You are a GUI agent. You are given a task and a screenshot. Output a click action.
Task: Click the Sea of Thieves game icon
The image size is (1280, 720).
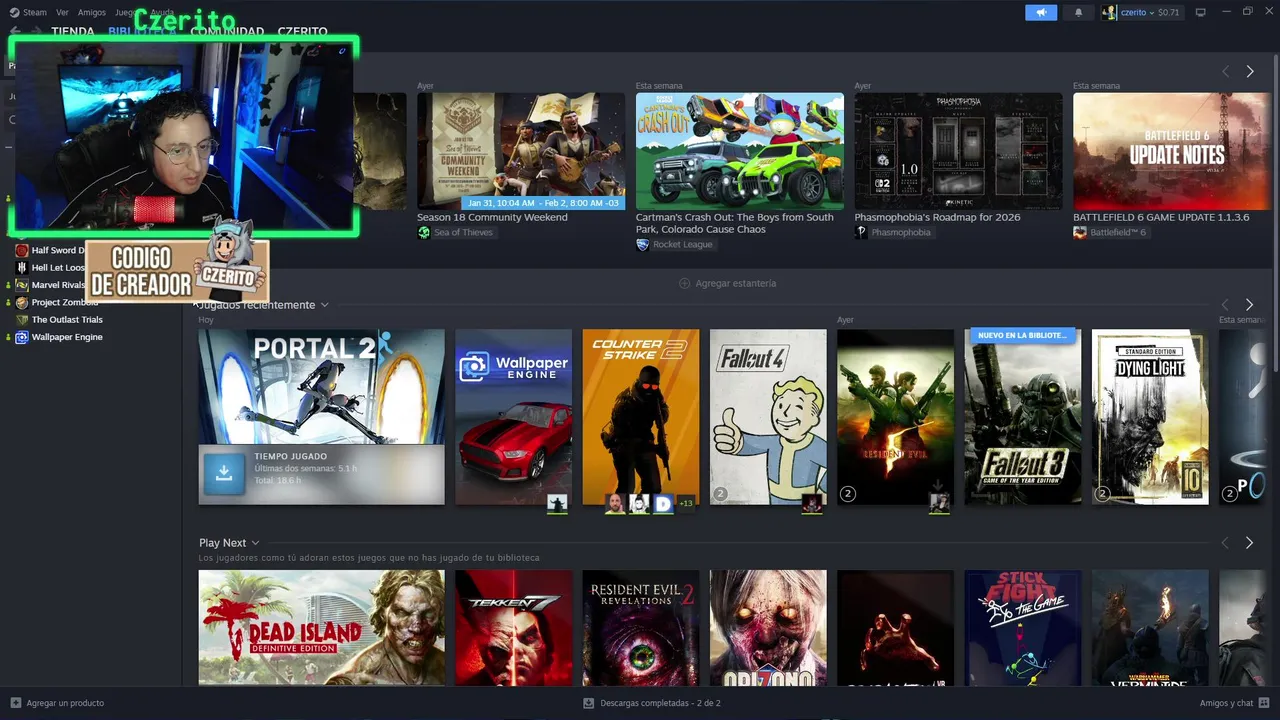coord(424,232)
